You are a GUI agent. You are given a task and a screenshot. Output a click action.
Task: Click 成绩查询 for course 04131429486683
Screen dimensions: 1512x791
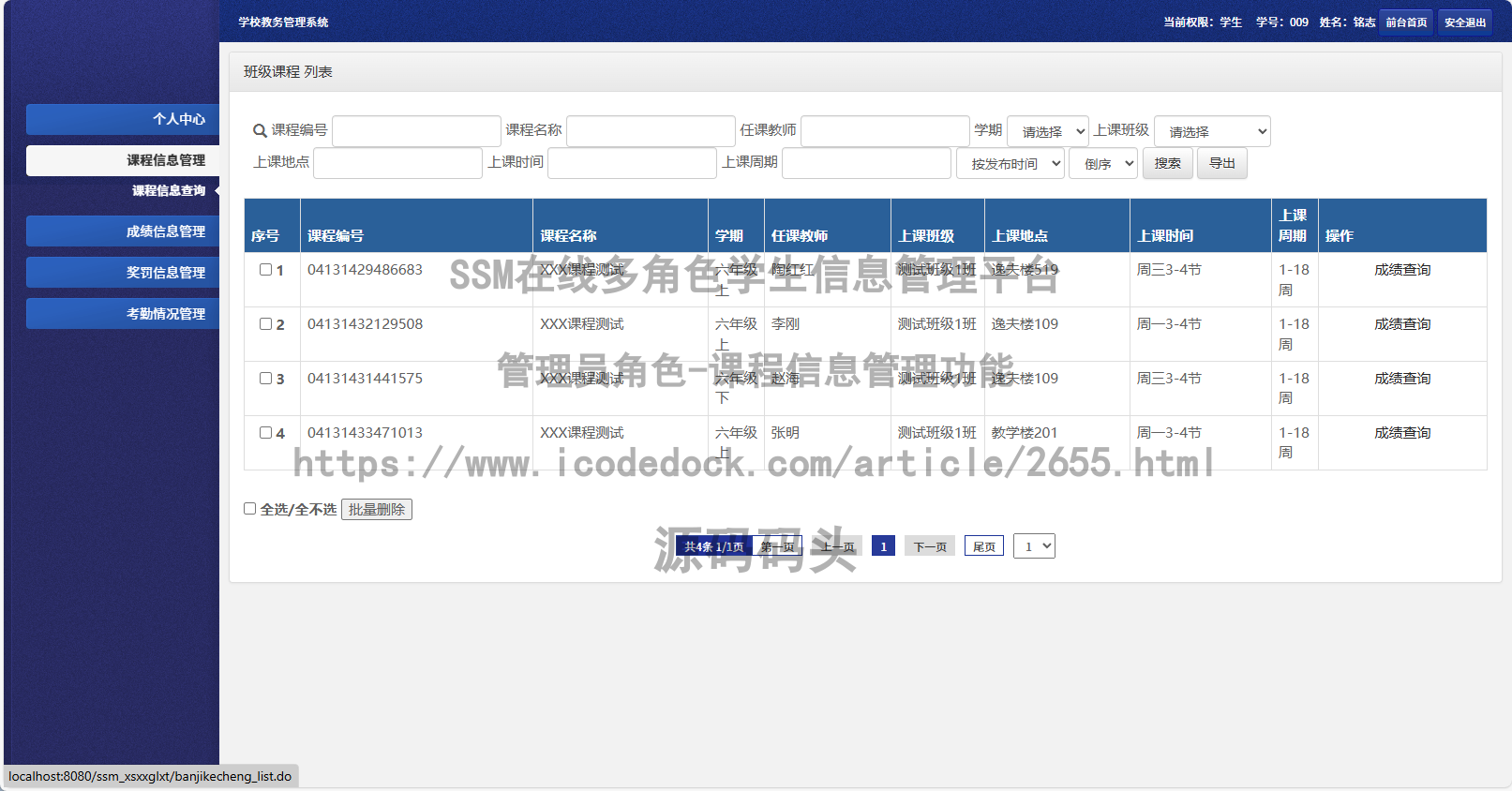click(1402, 270)
